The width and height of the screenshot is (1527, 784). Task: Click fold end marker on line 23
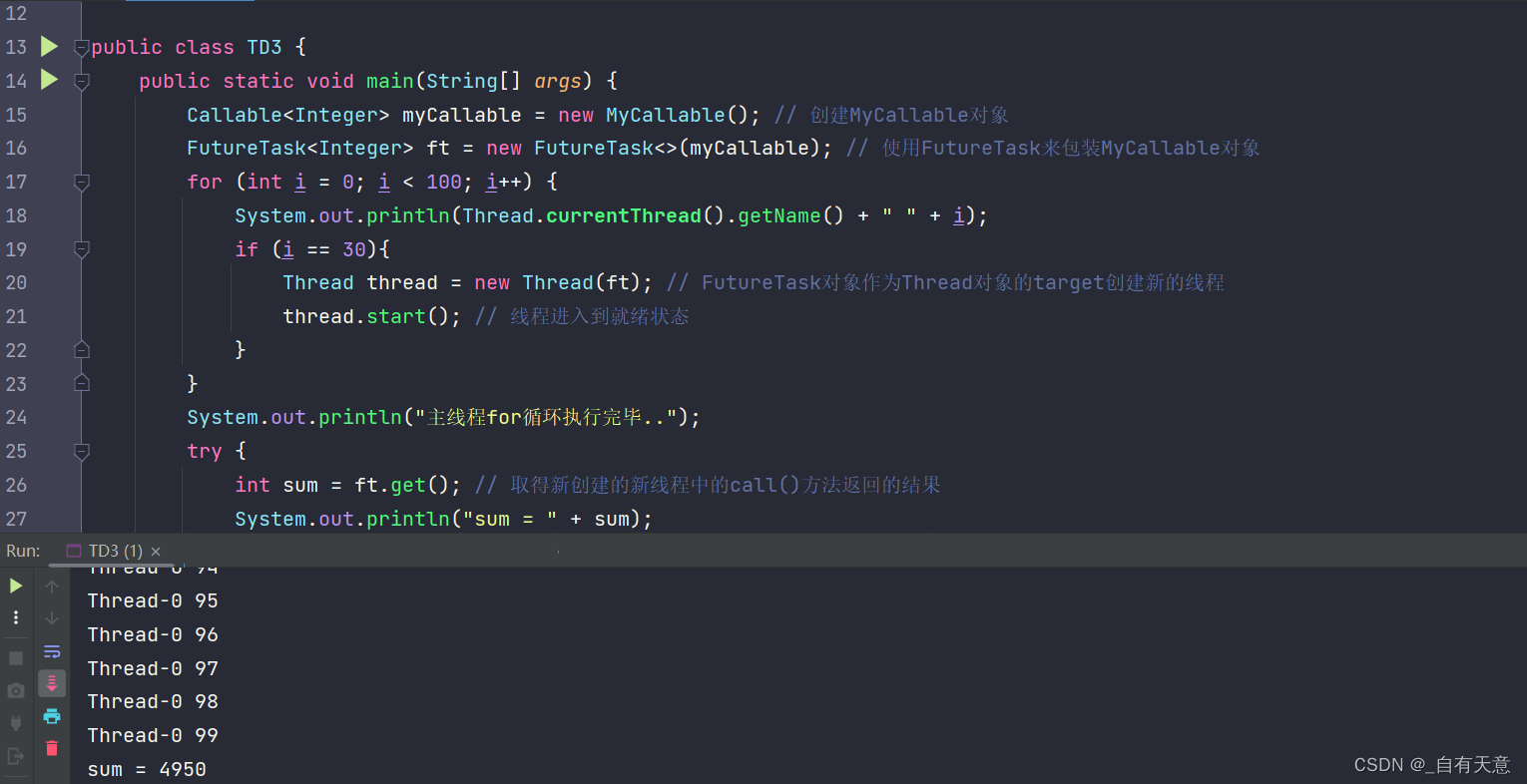coord(82,383)
